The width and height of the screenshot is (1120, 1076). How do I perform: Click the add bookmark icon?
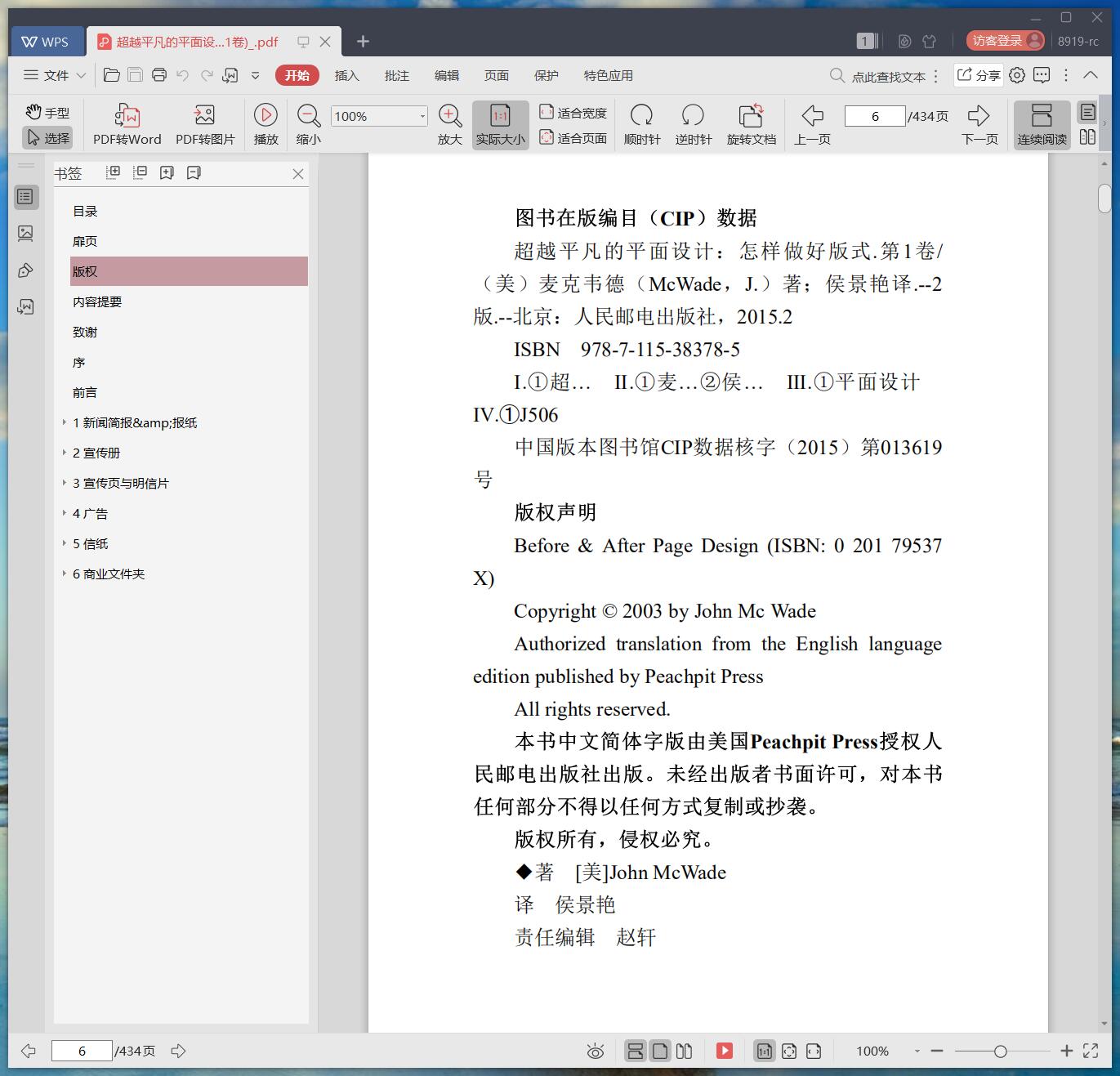tap(167, 172)
